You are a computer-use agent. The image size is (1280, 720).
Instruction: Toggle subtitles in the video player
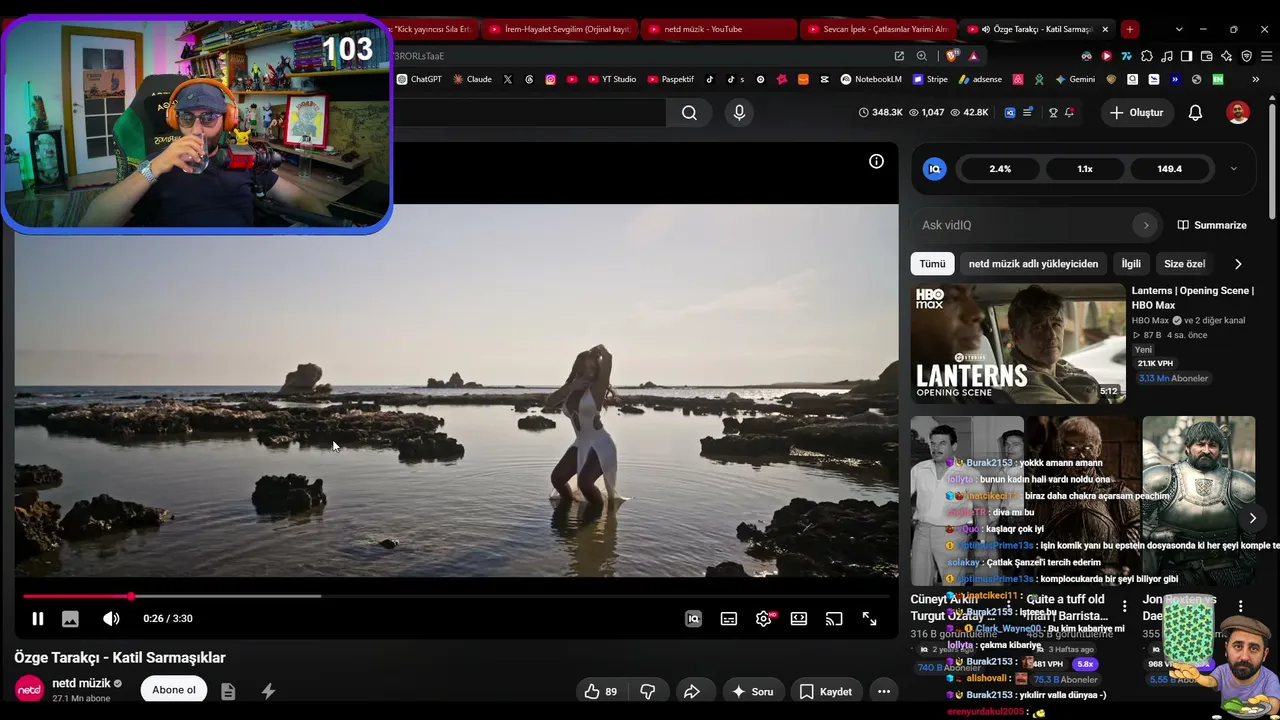[x=729, y=619]
